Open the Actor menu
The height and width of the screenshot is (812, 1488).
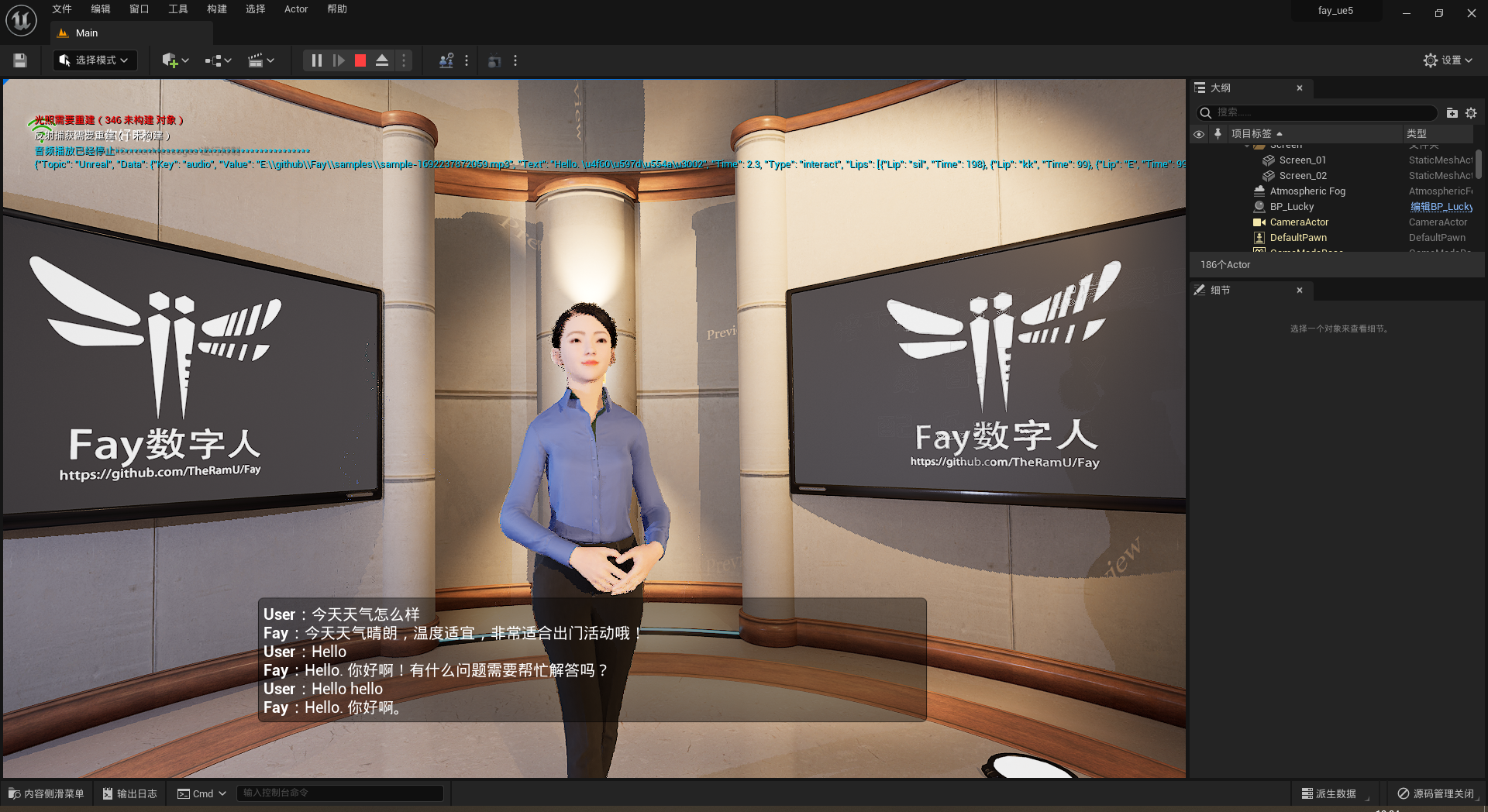click(x=296, y=9)
